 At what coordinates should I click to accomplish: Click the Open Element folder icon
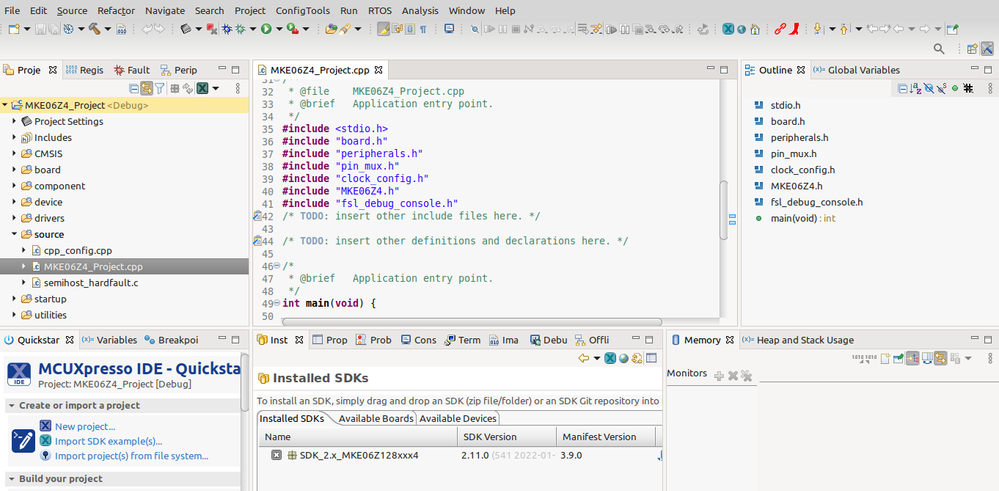(331, 29)
